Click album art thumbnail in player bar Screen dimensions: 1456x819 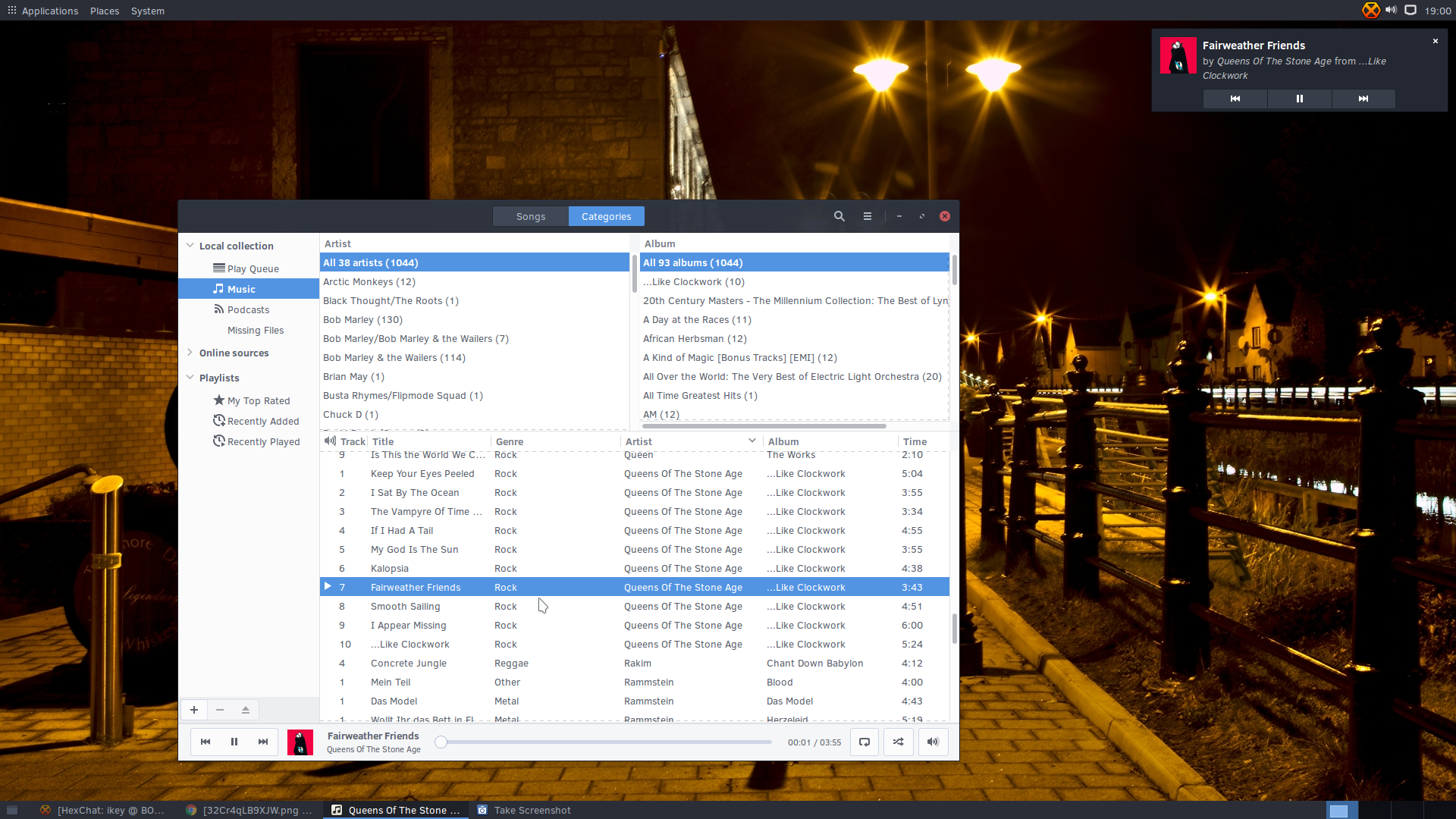300,742
